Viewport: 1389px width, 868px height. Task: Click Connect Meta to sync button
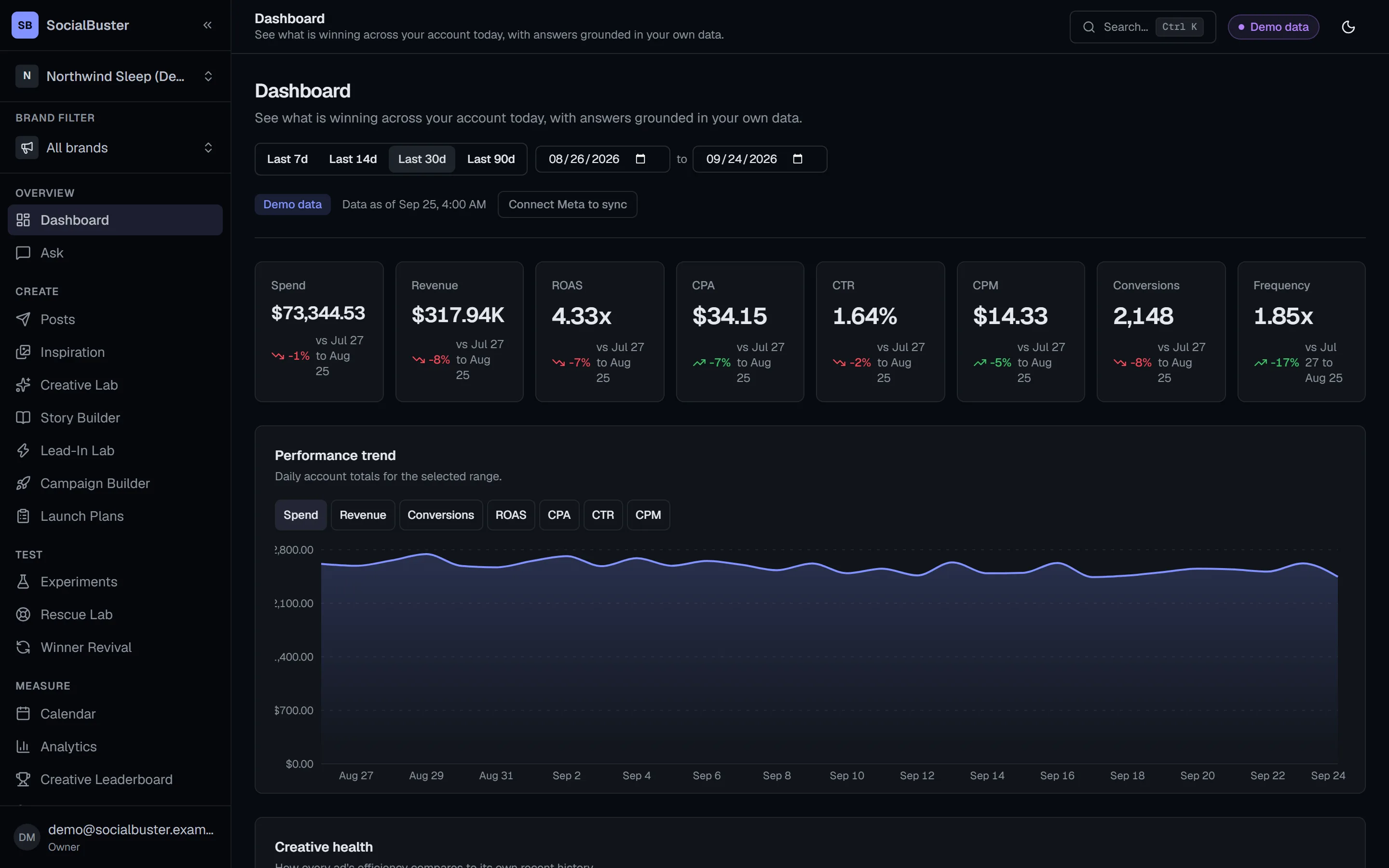568,204
